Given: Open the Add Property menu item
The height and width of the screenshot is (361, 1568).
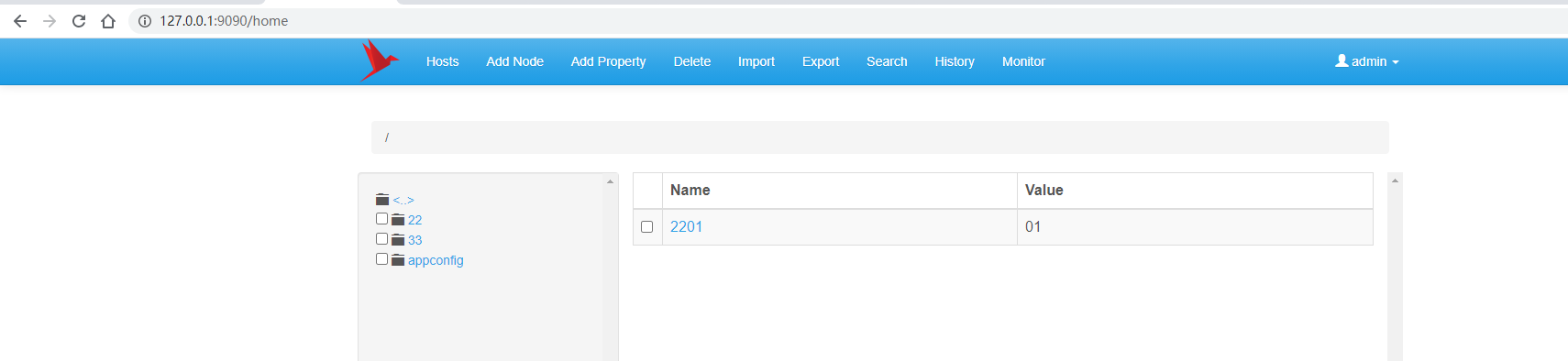Looking at the screenshot, I should pyautogui.click(x=608, y=61).
